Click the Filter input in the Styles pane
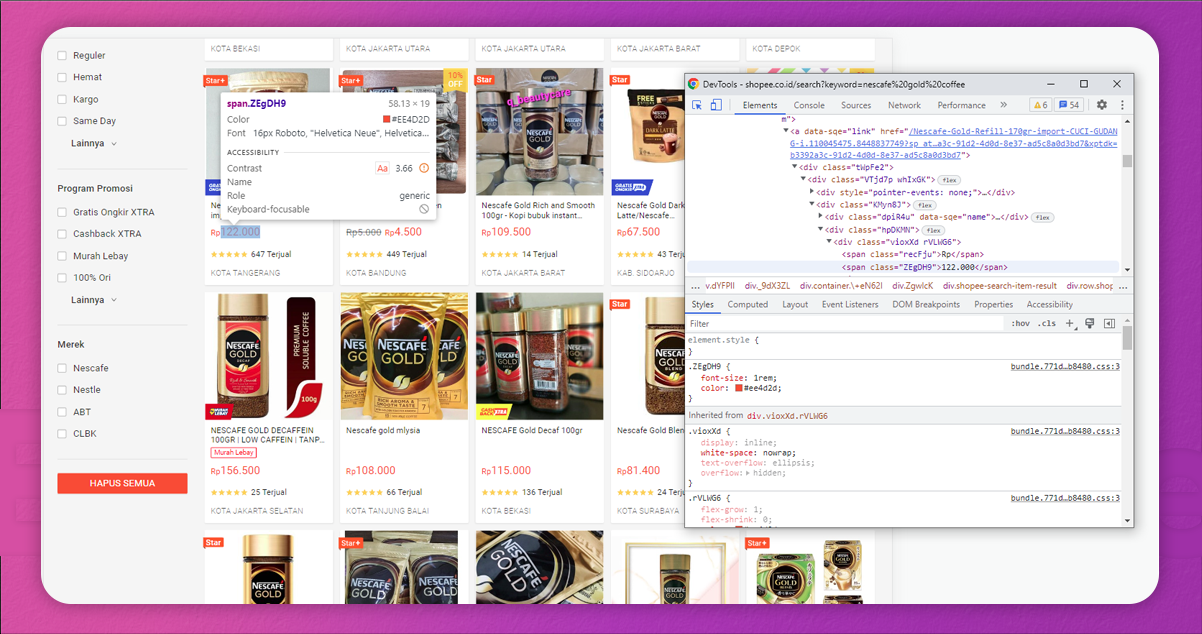The image size is (1202, 634). (x=750, y=323)
